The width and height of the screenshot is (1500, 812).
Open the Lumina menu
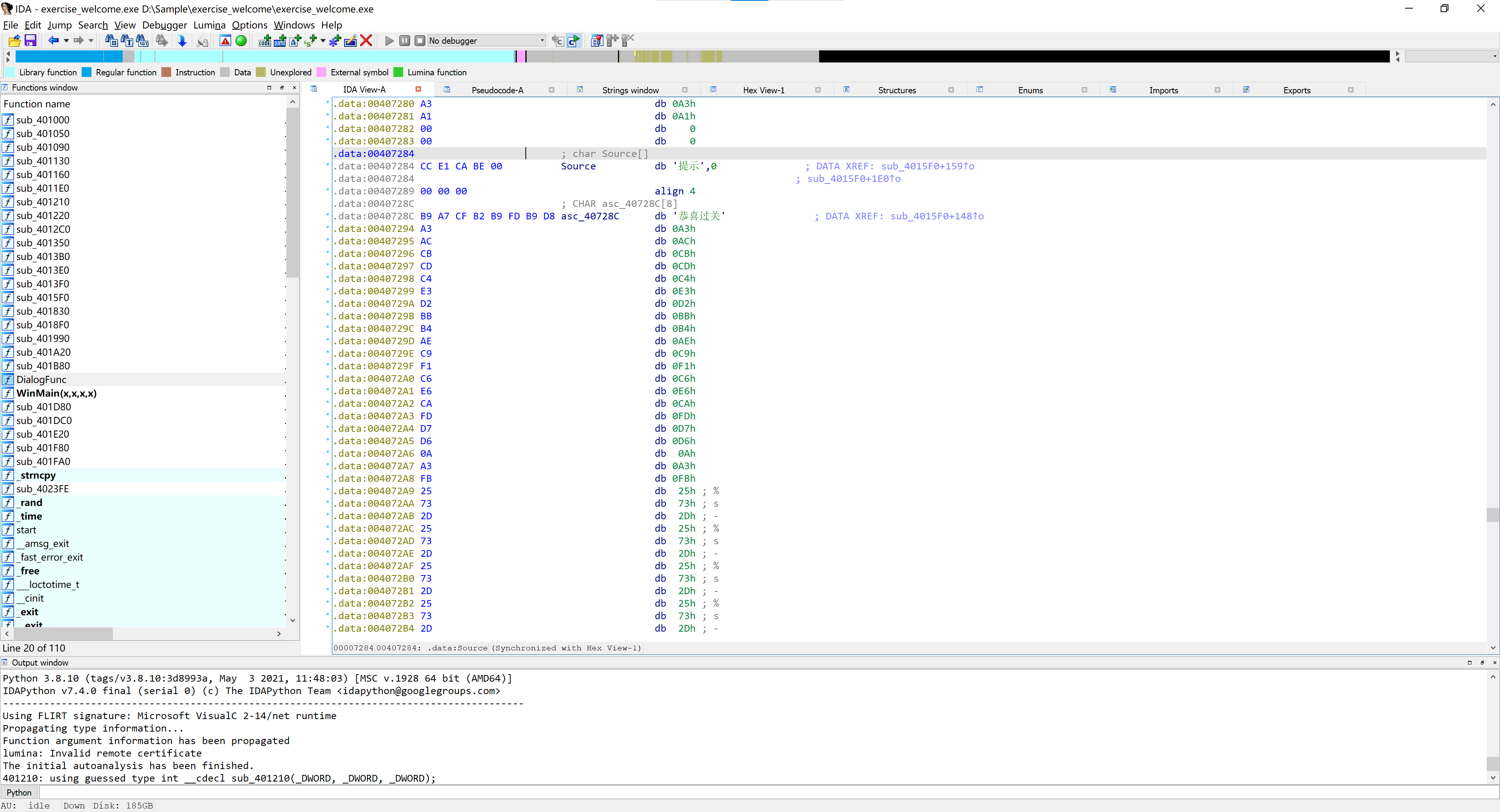210,25
